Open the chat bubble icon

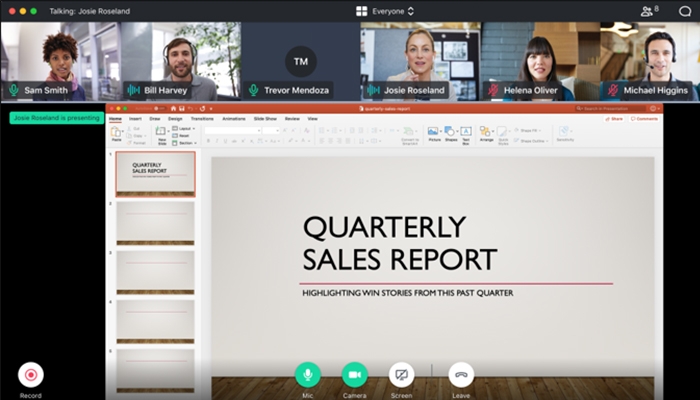click(x=685, y=11)
